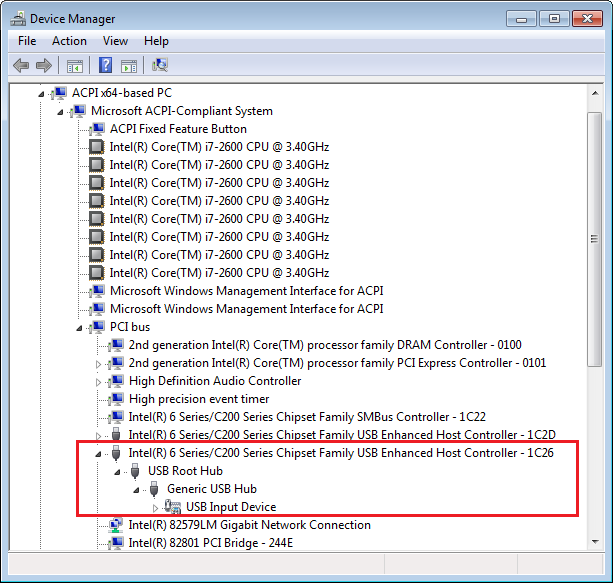
Task: Open the Action menu
Action: tap(69, 41)
